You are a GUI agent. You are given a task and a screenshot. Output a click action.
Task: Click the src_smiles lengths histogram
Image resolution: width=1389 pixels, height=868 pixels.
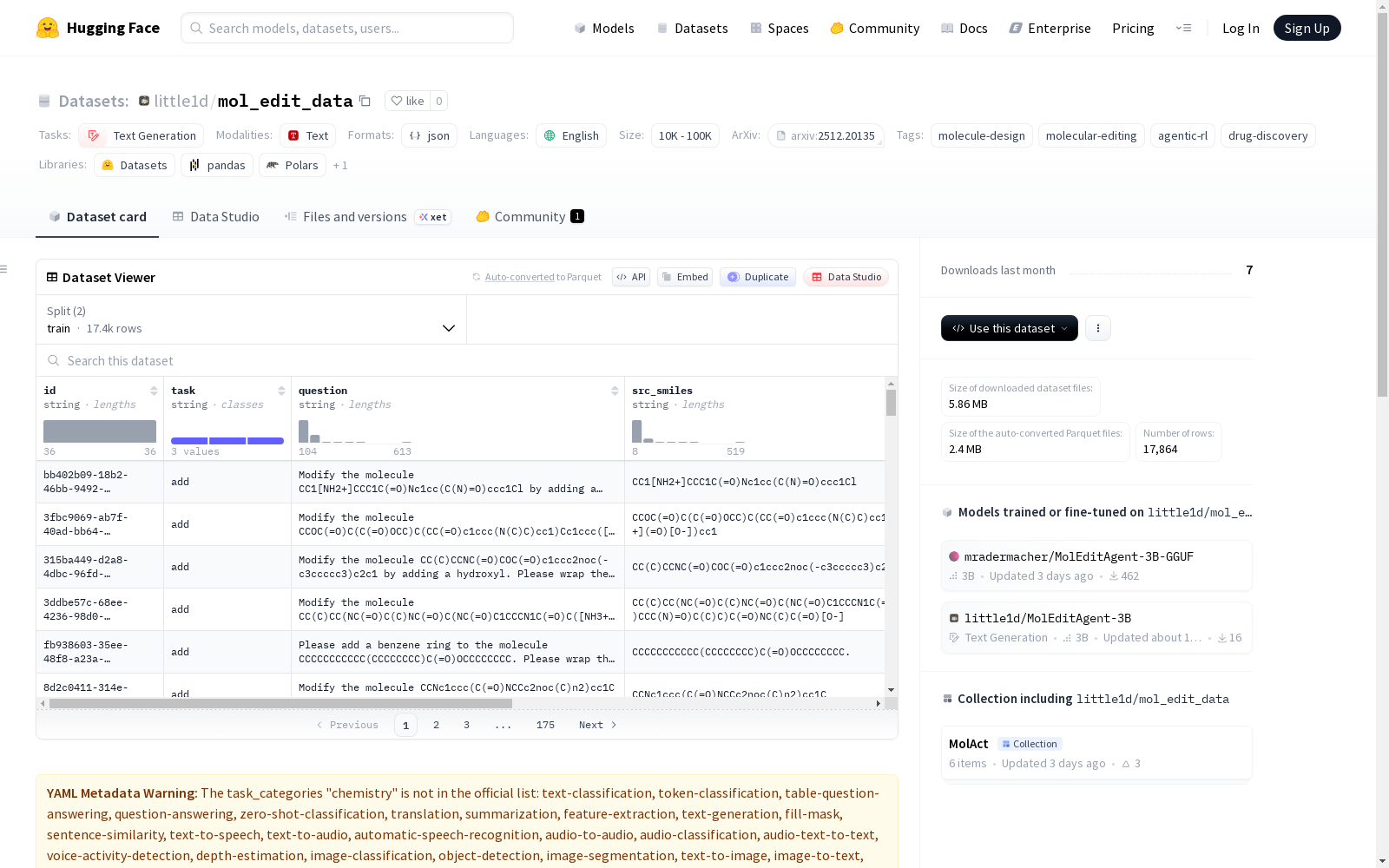click(x=688, y=431)
